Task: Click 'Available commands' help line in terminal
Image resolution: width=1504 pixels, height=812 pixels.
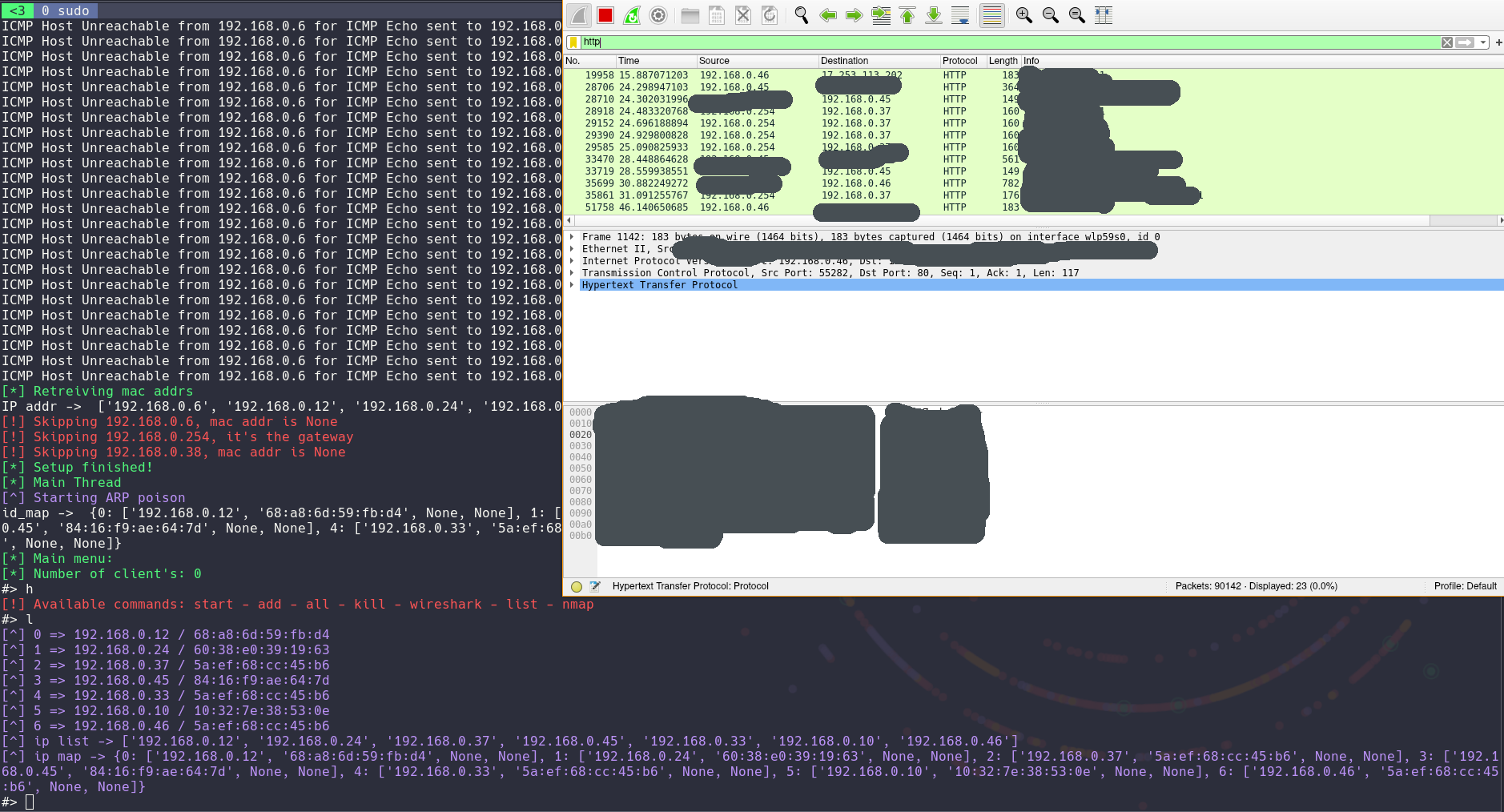Action: [297, 605]
